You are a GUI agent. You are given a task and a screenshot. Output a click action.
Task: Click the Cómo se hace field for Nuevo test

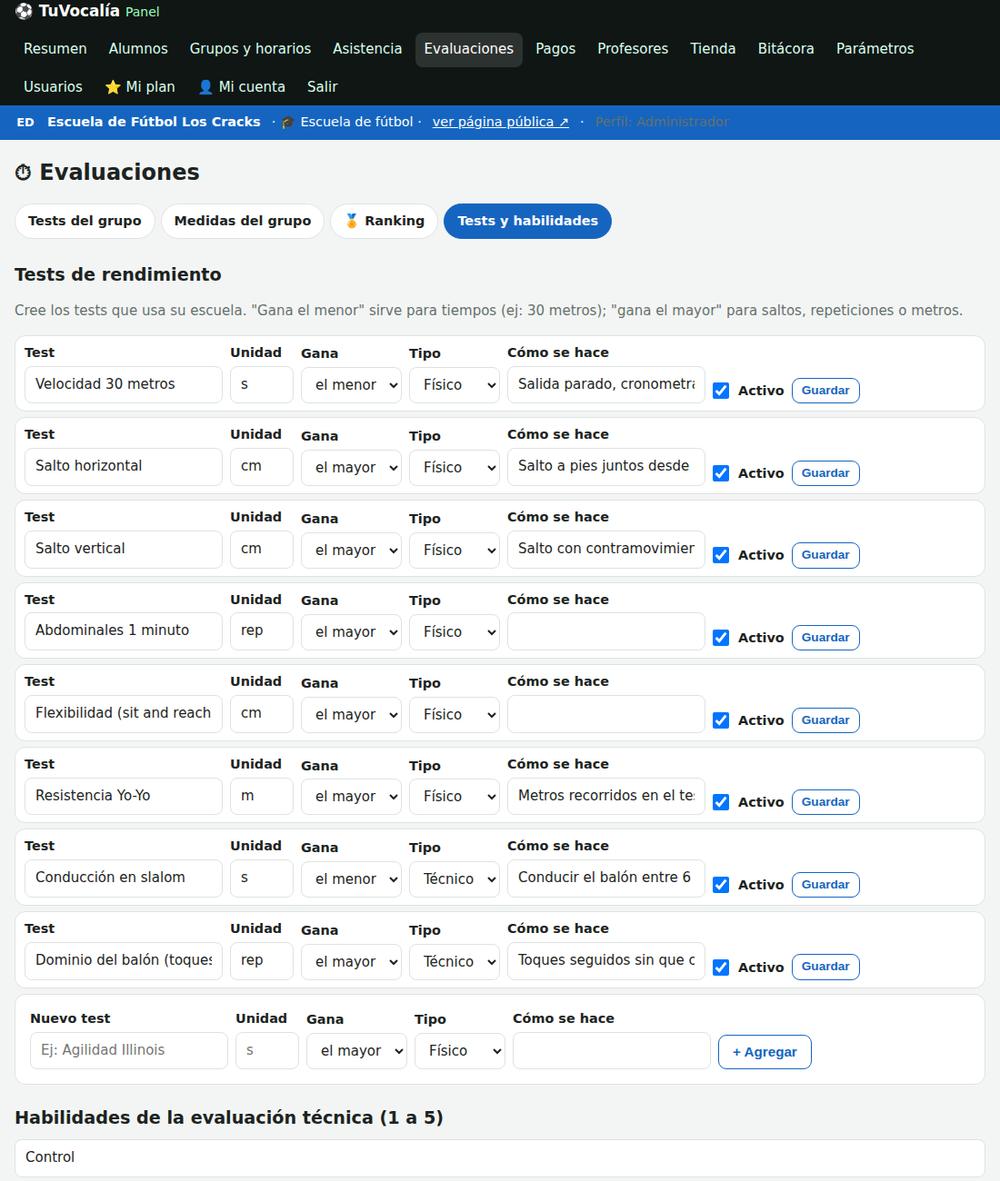pos(611,1050)
